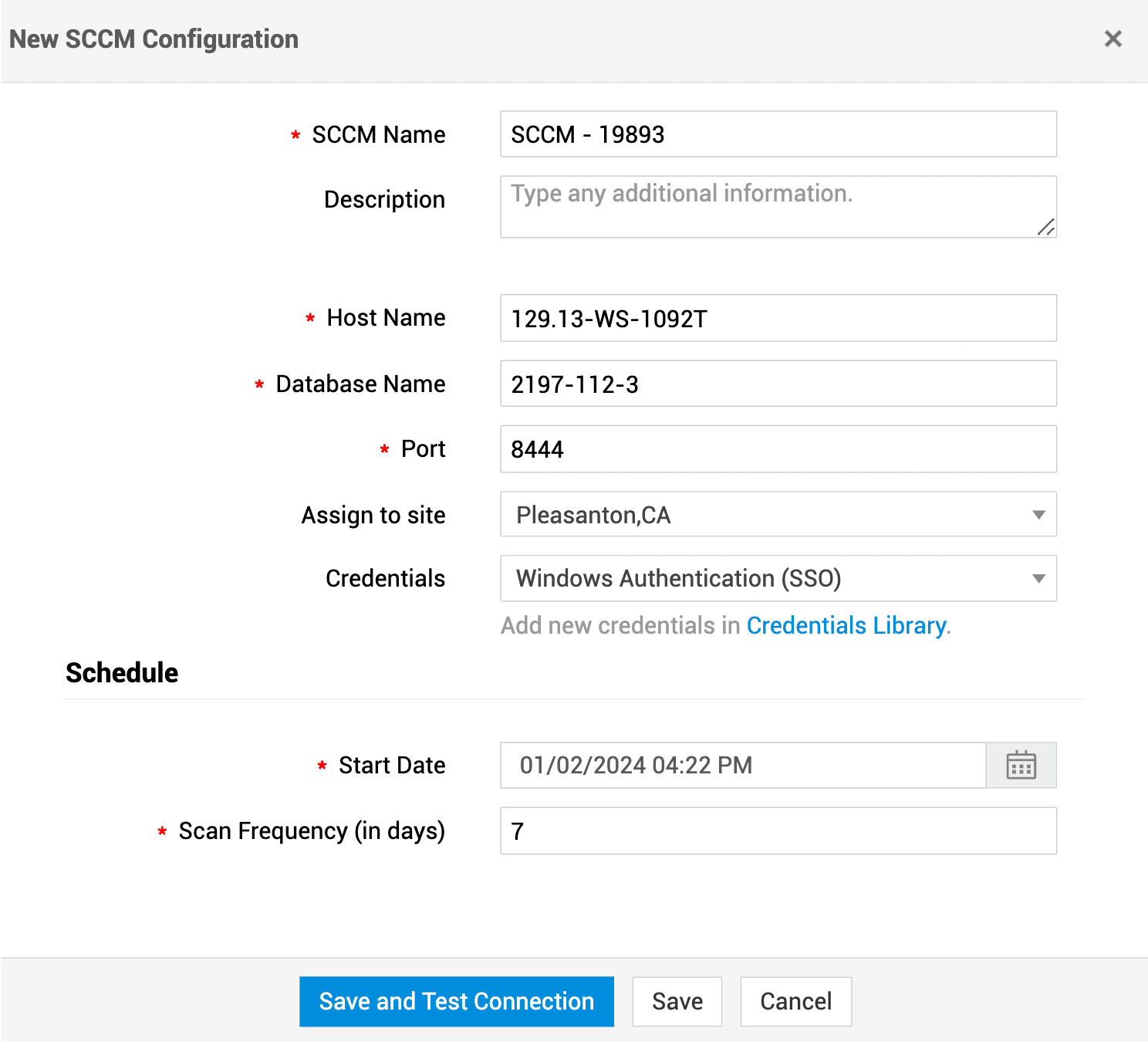The image size is (1148, 1042).
Task: Expand the Credentials dropdown arrow
Action: click(1038, 579)
